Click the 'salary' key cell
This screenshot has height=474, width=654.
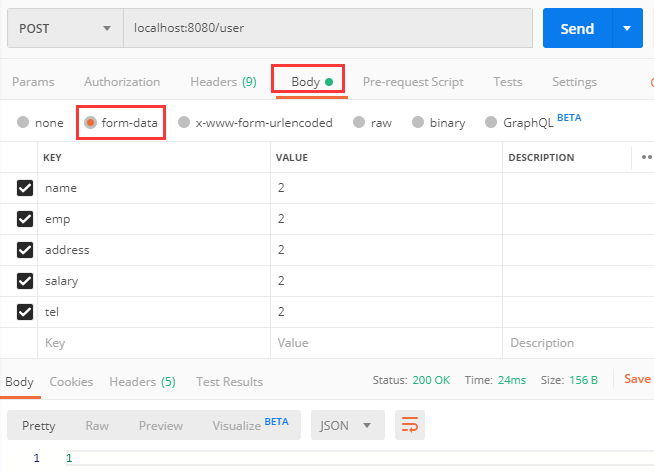(x=154, y=281)
